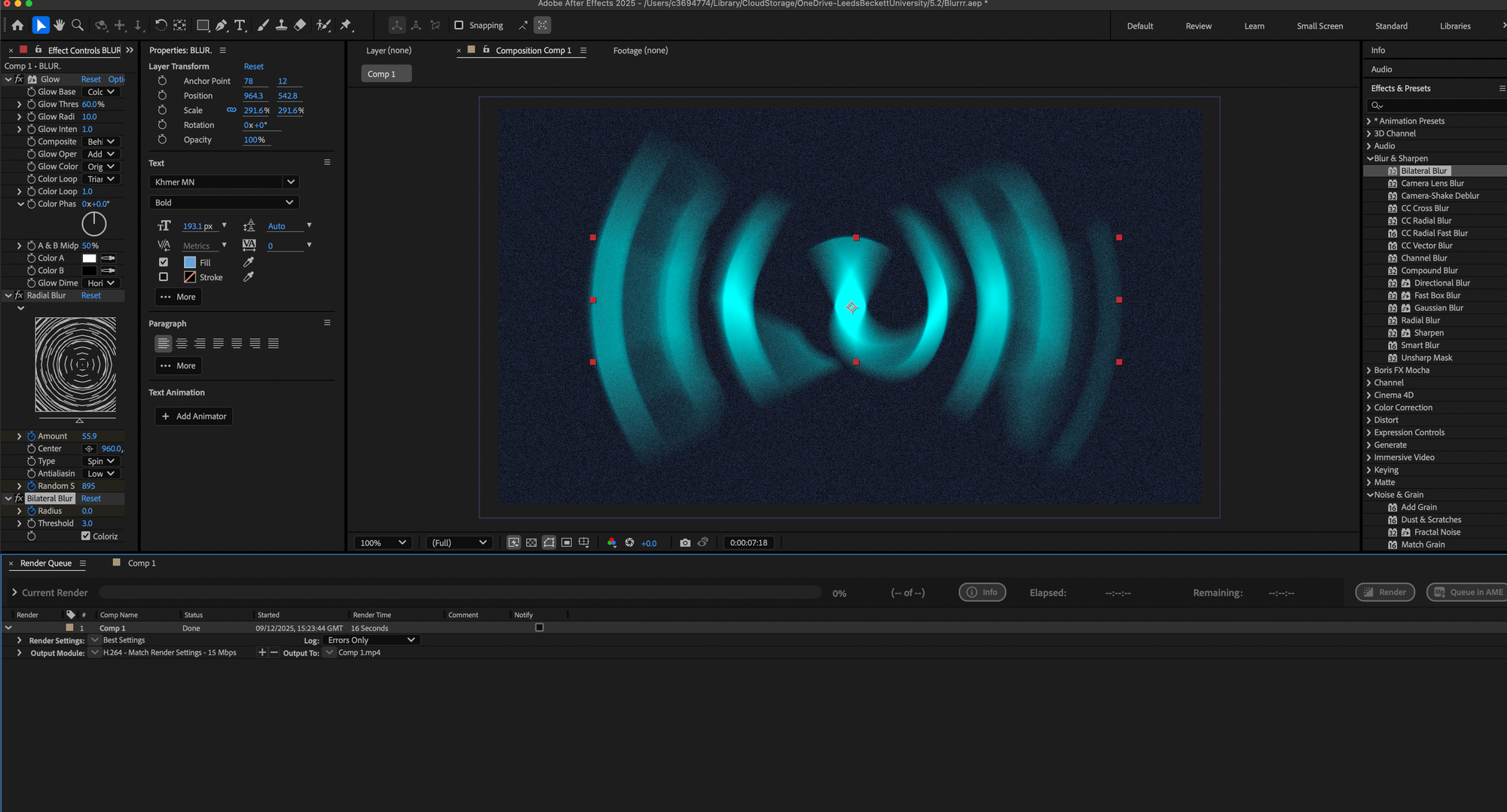This screenshot has height=812, width=1507.
Task: Switch to the Learn workspace
Action: tap(1254, 26)
